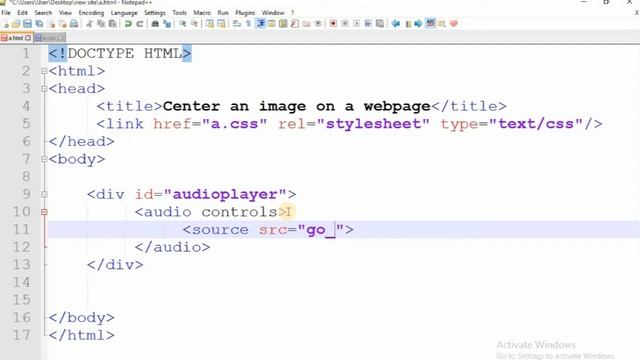Click line number 14 in the margin
Image resolution: width=640 pixels, height=360 pixels.
coord(21,282)
